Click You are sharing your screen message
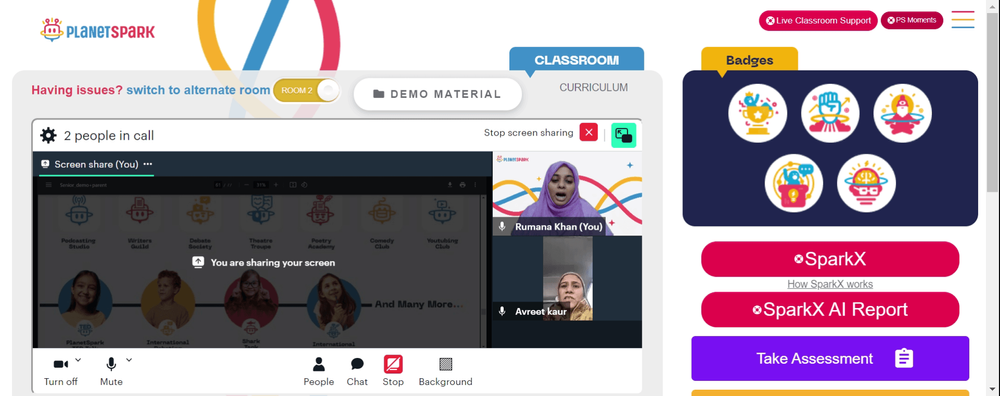The image size is (1000, 396). click(264, 262)
